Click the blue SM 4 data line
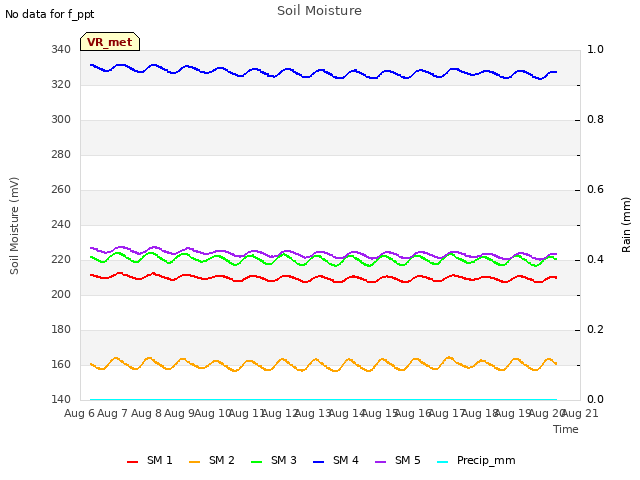This screenshot has width=640, height=480. click(x=322, y=71)
